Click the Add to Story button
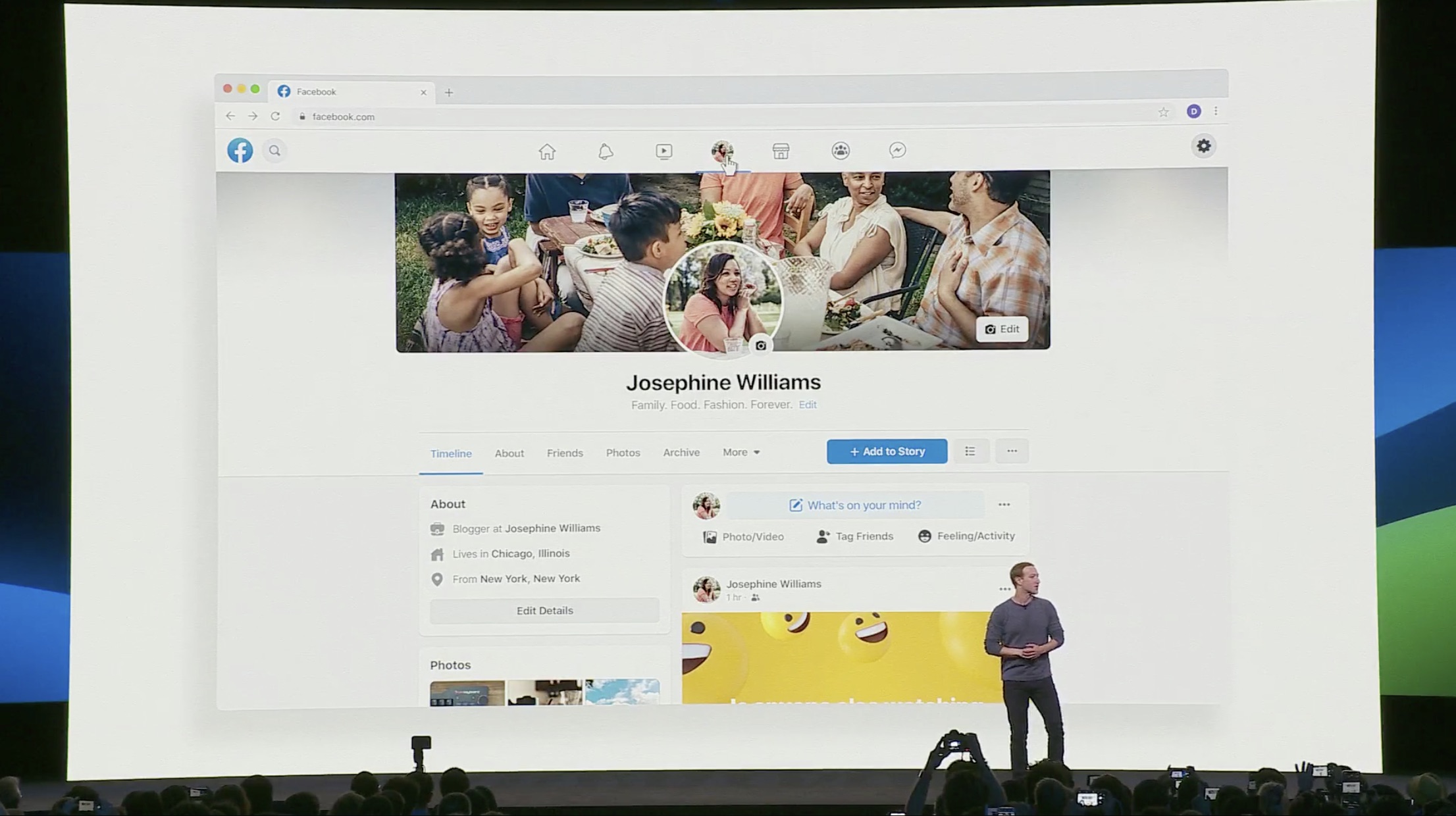Screen dimensions: 1456x816 click(887, 451)
